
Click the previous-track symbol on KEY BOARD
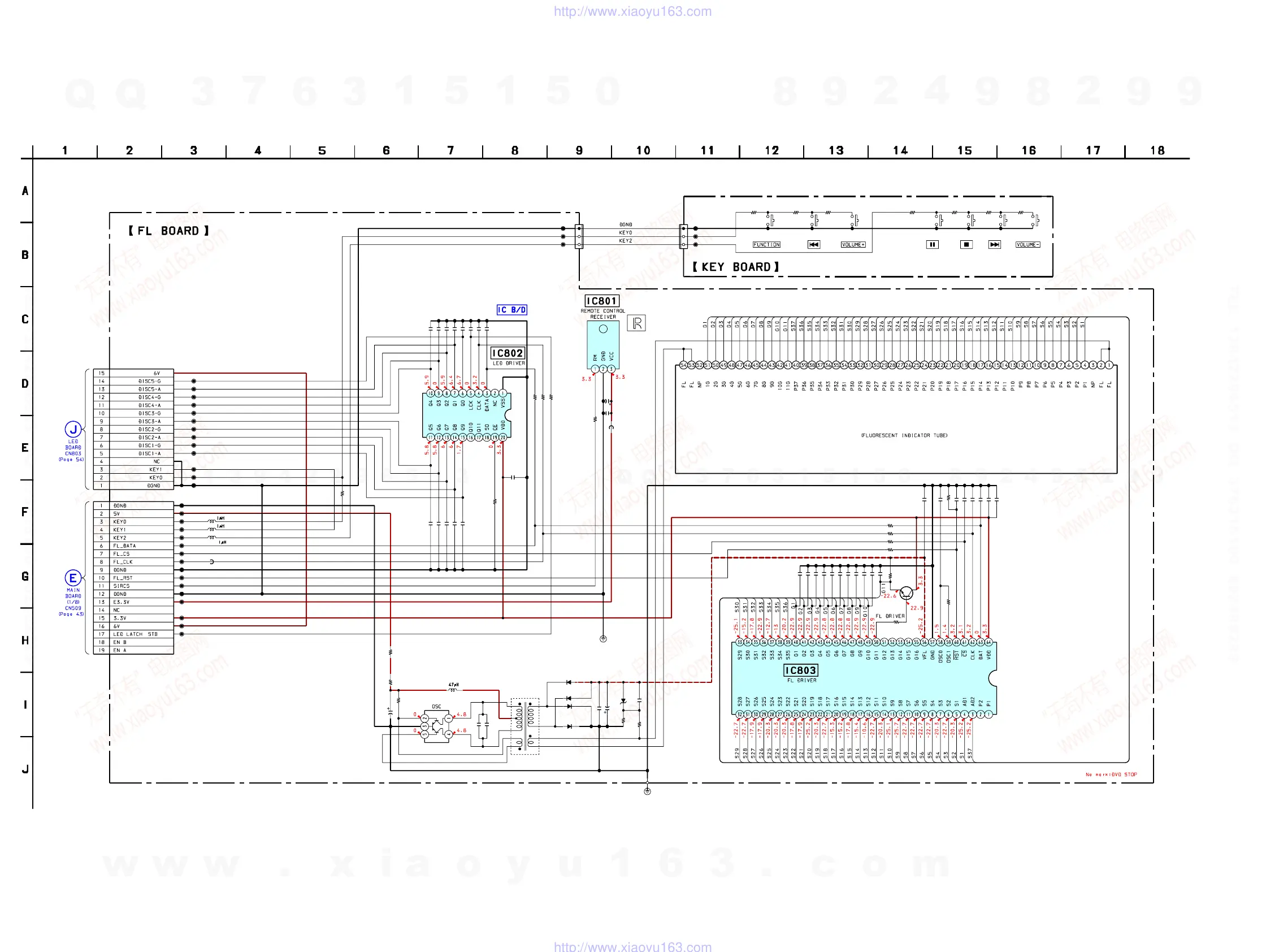pos(813,244)
